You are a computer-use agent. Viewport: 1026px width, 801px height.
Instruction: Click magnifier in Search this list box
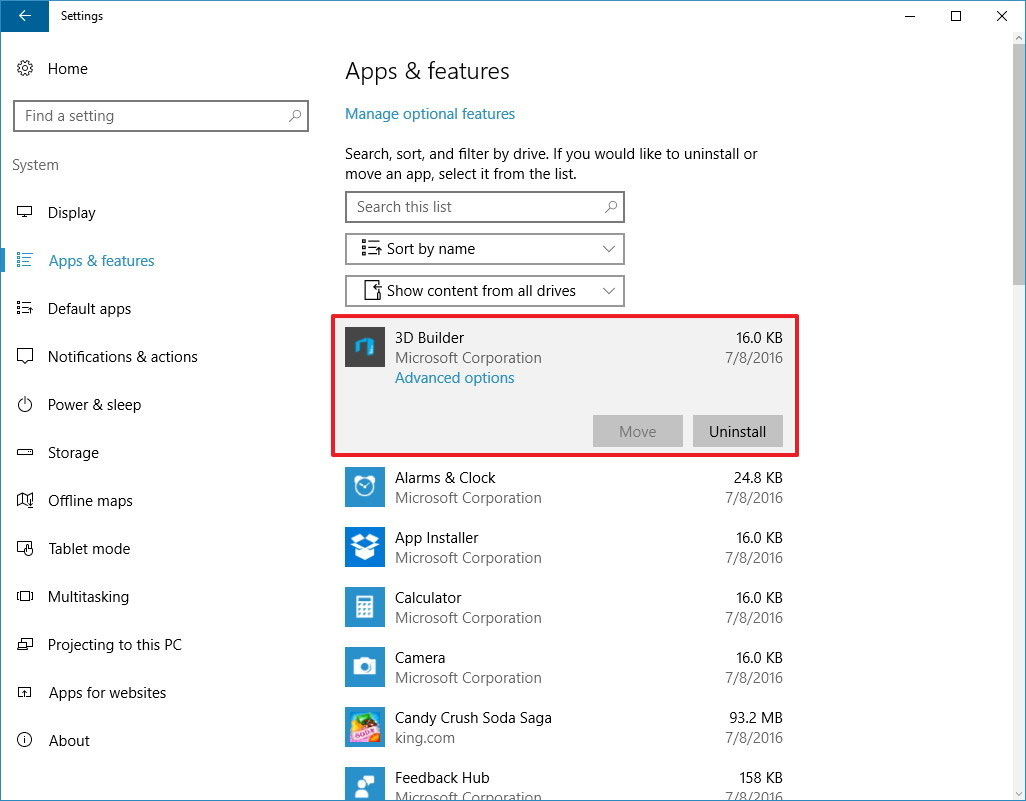point(610,207)
